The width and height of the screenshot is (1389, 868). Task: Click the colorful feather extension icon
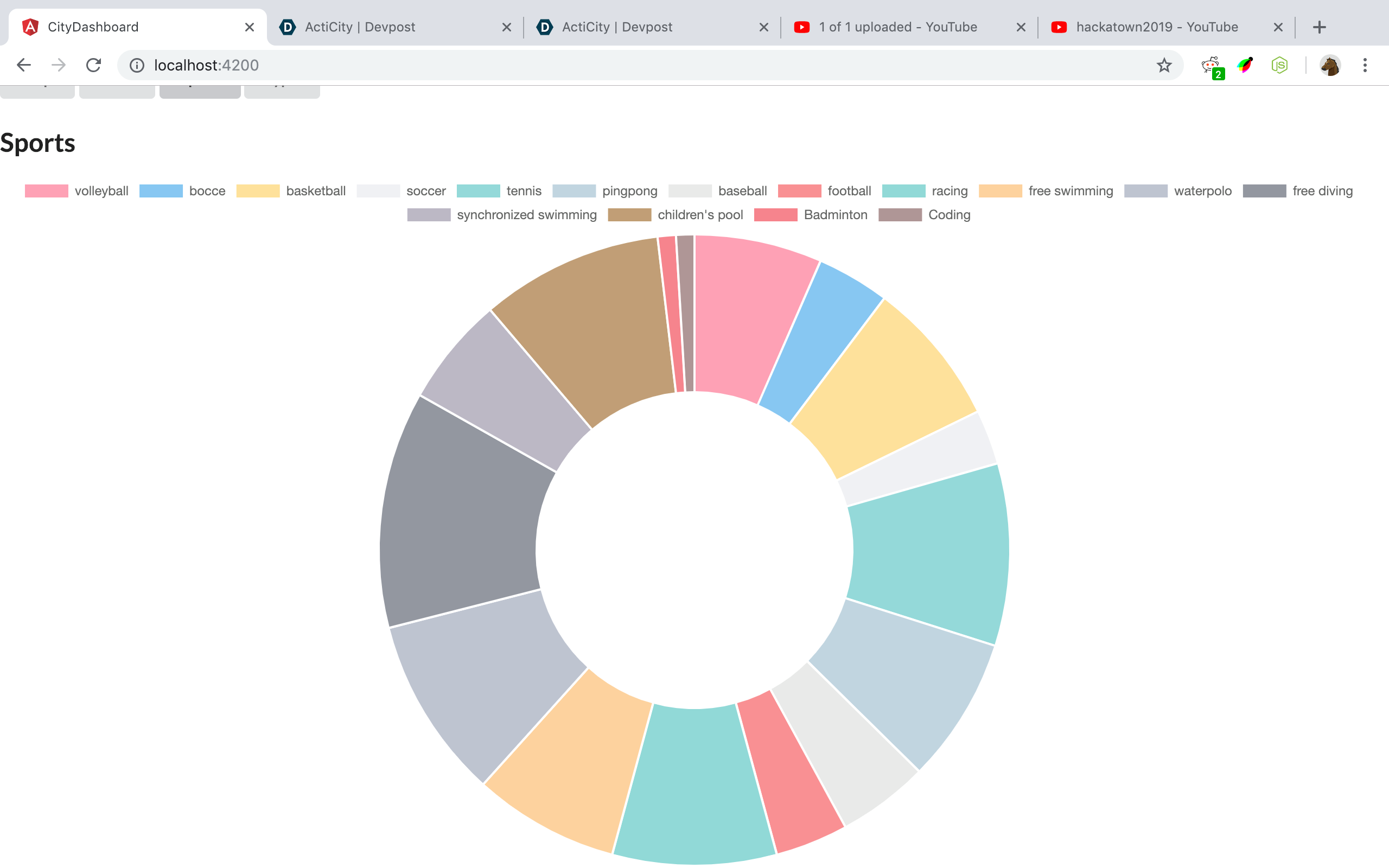pyautogui.click(x=1245, y=65)
